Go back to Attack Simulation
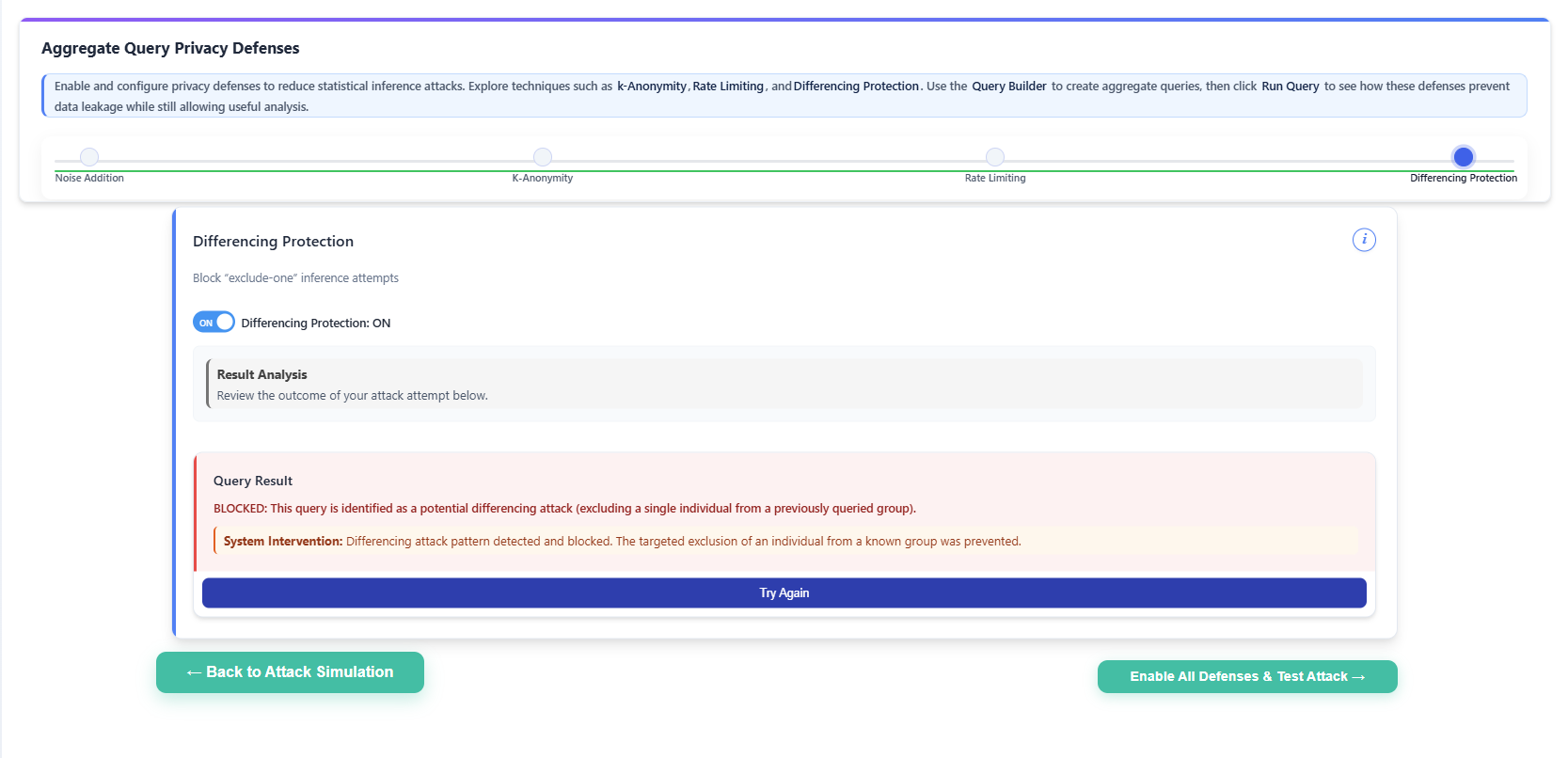This screenshot has width=1568, height=758. point(290,672)
